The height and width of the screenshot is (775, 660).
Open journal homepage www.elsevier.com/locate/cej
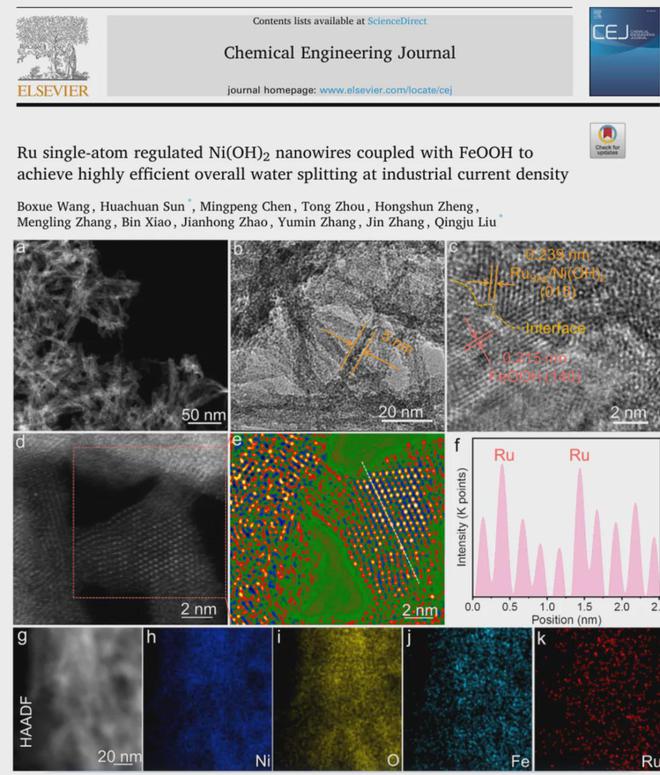point(386,90)
